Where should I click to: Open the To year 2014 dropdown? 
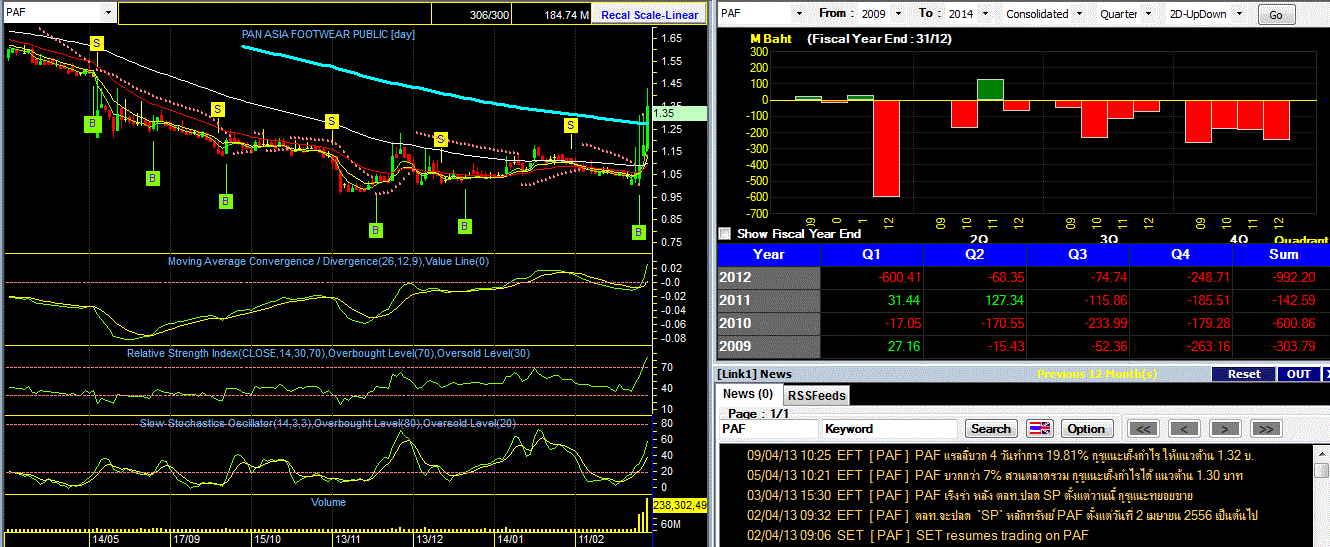coord(984,14)
